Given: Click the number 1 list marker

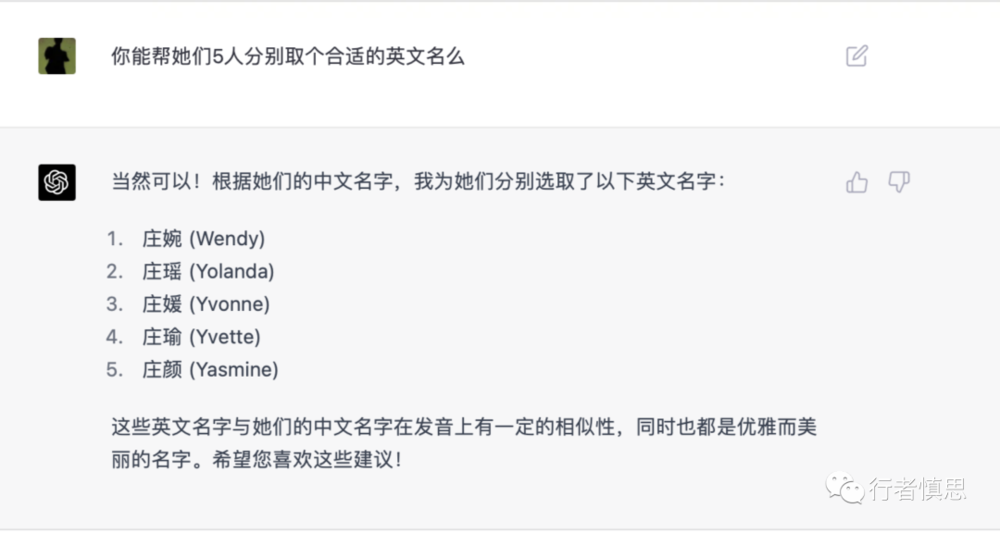Looking at the screenshot, I should pos(116,239).
